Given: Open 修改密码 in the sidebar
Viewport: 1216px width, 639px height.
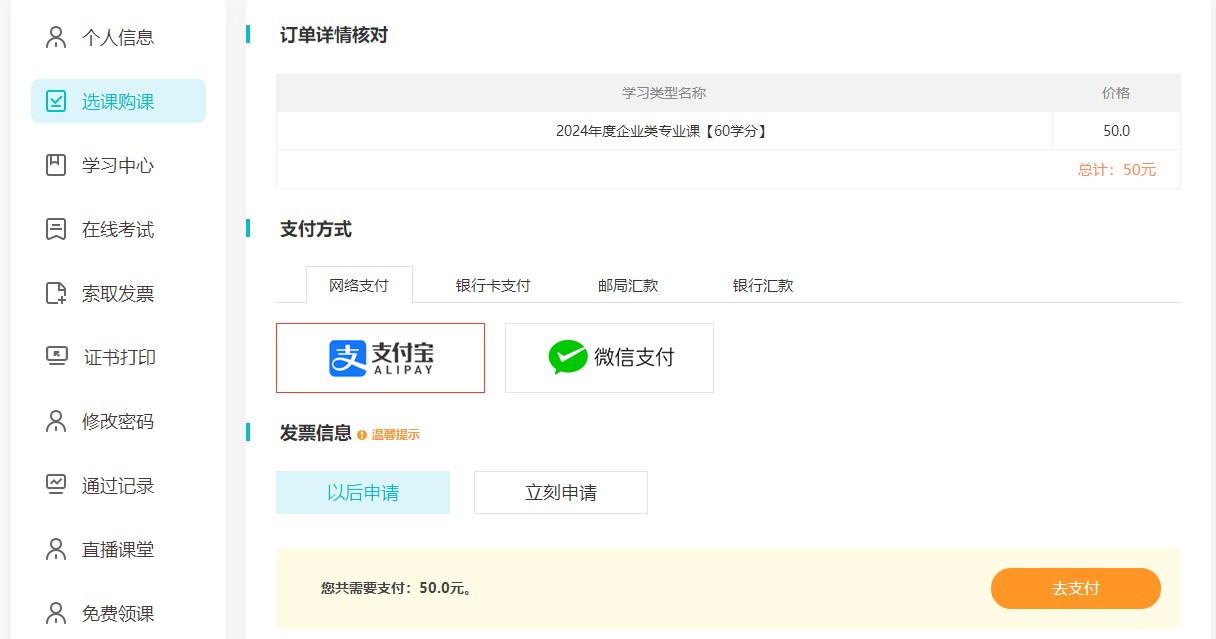Looking at the screenshot, I should point(118,422).
